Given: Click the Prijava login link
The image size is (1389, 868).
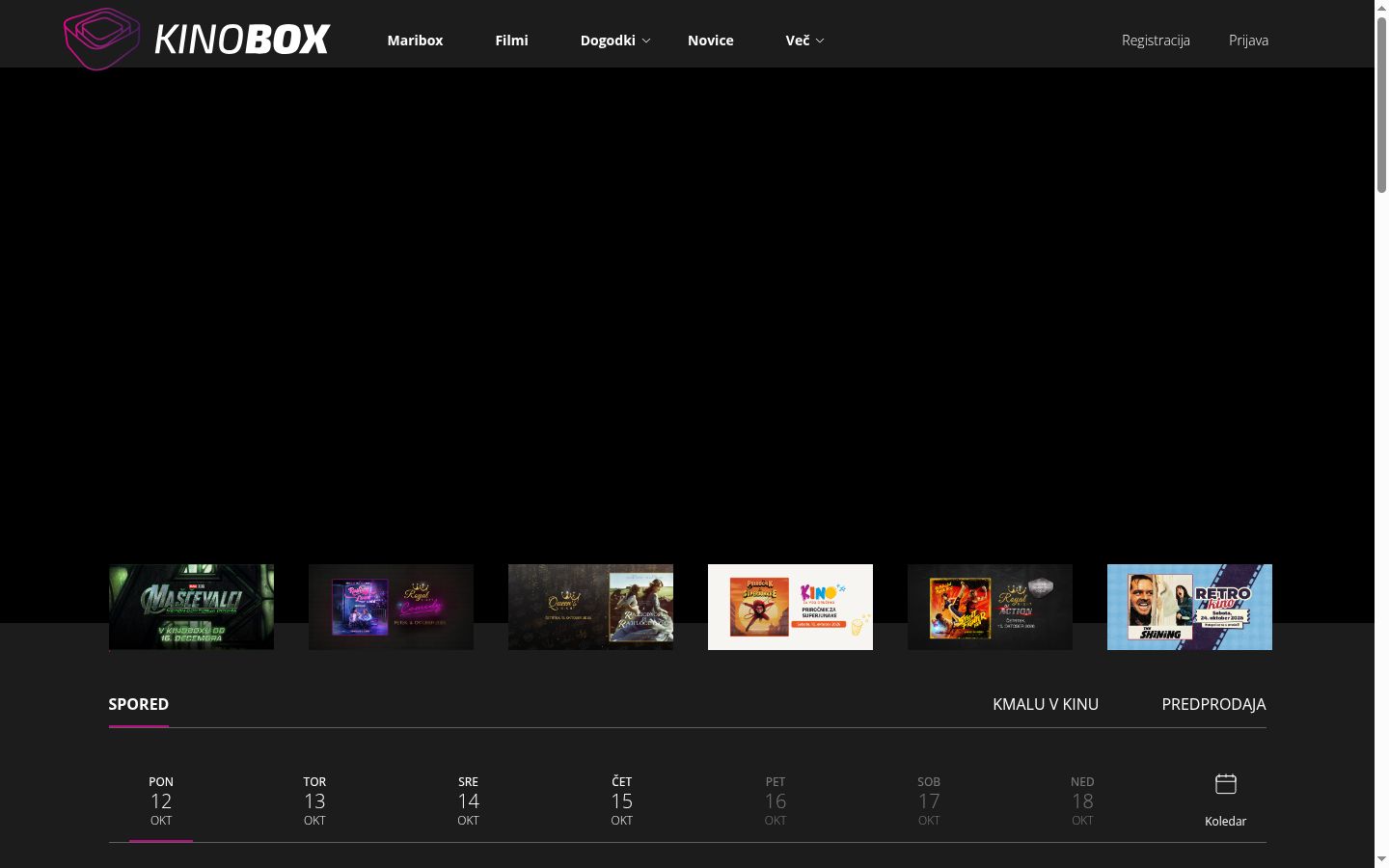Looking at the screenshot, I should [x=1248, y=41].
